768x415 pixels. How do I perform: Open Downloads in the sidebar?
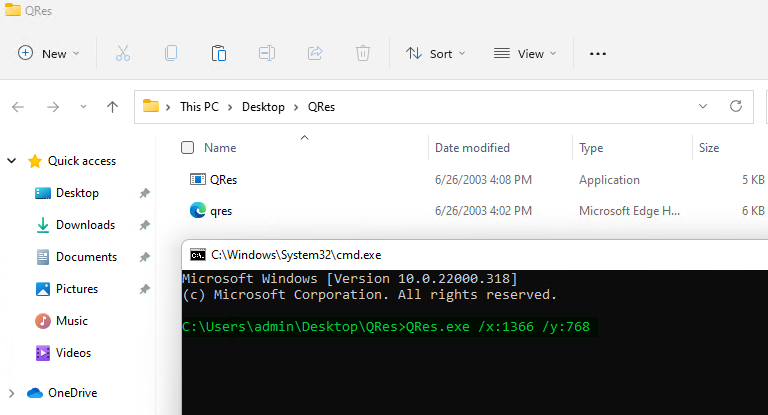[85, 225]
